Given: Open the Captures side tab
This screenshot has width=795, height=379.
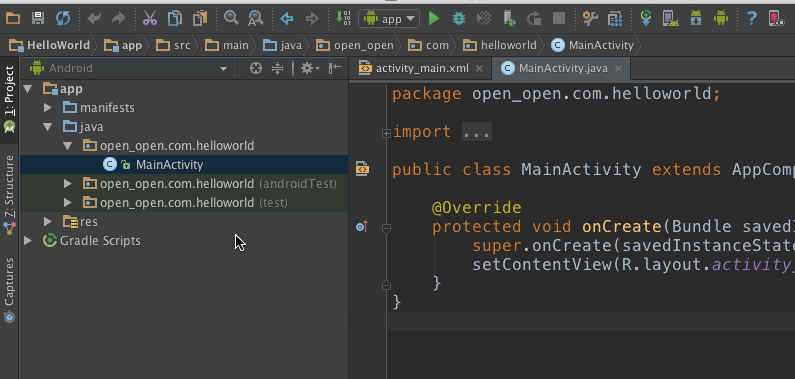Looking at the screenshot, I should click(x=9, y=289).
